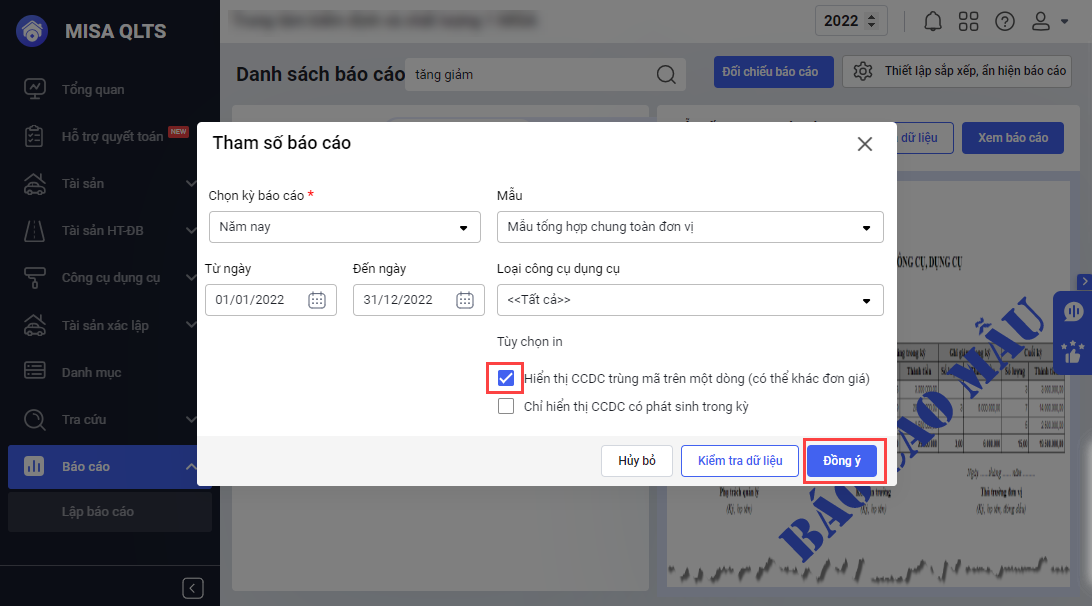Expand the right side panel arrow

click(1084, 281)
